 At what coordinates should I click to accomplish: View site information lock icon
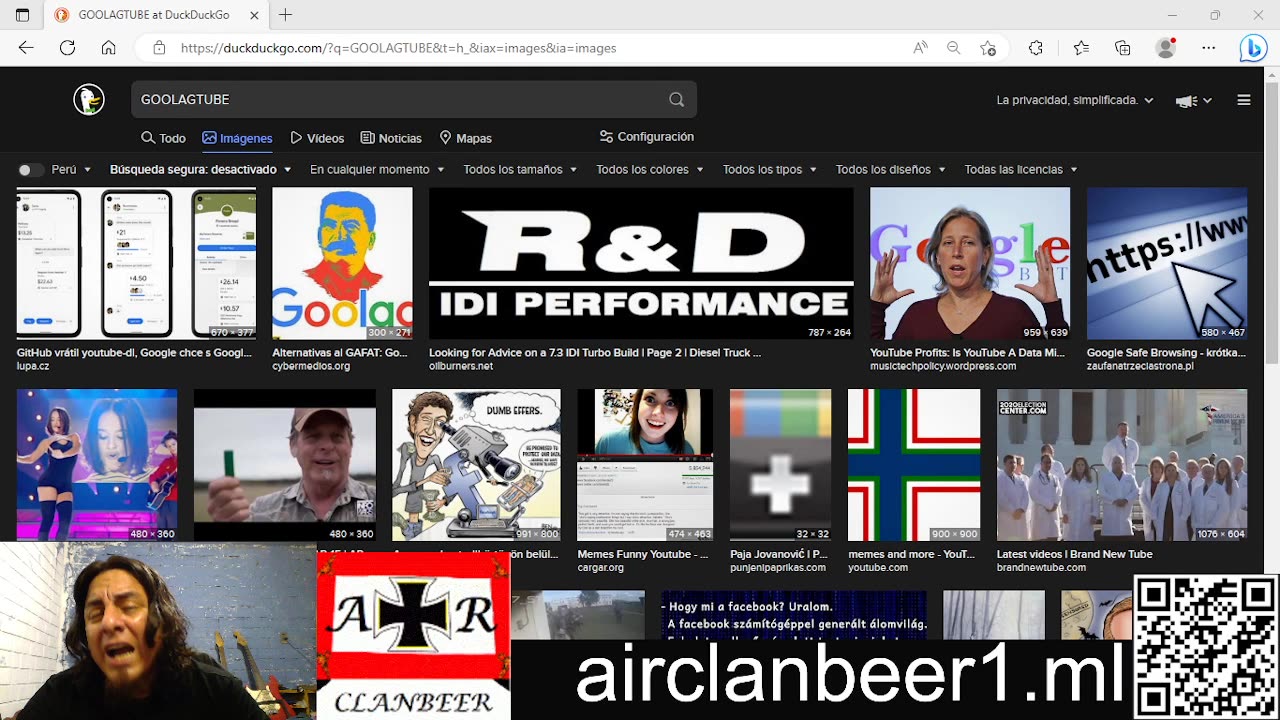coord(159,48)
